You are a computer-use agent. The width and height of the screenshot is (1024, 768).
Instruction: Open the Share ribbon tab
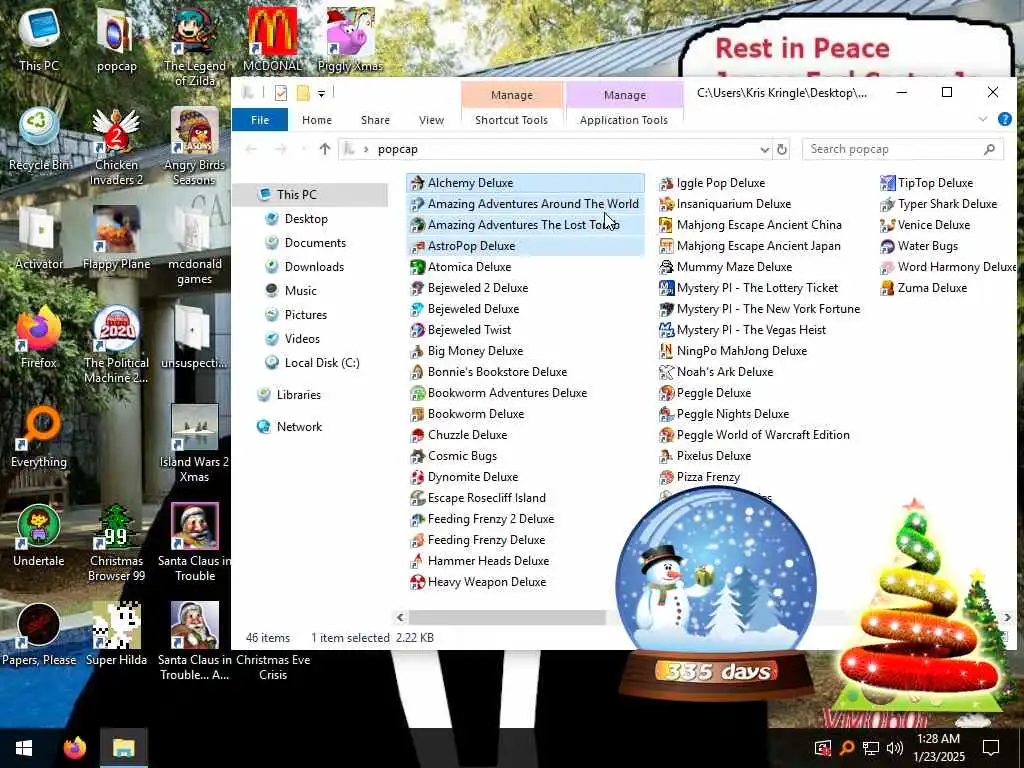(x=376, y=120)
